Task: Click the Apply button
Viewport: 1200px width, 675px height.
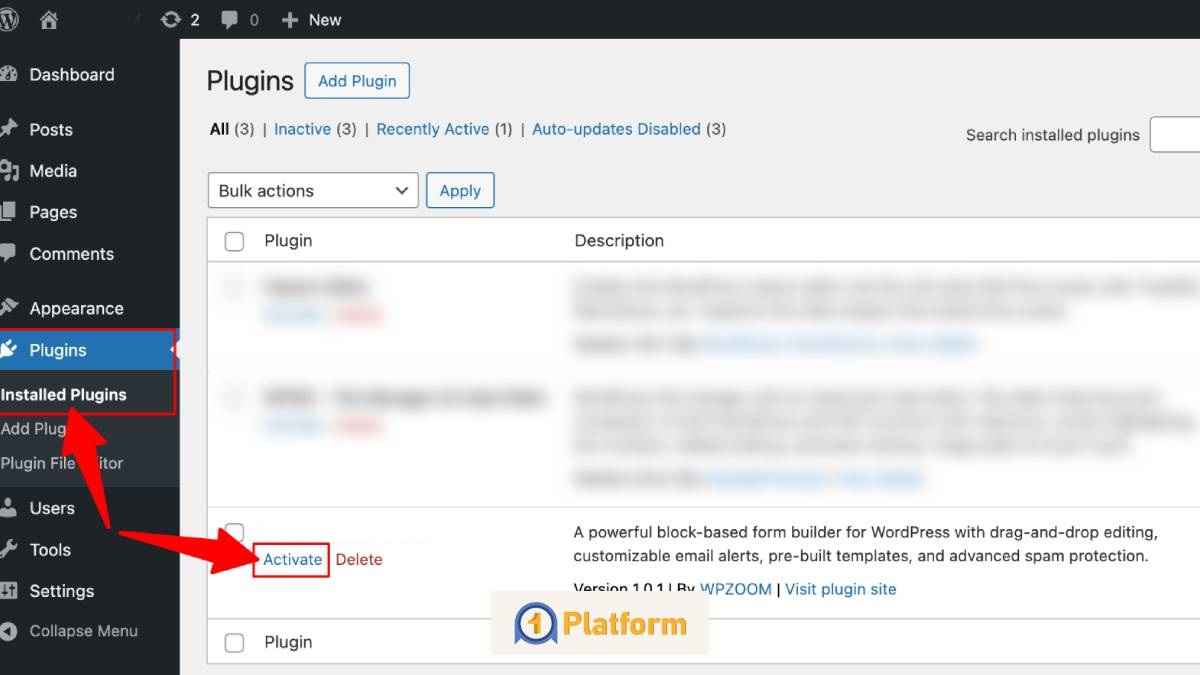Action: [460, 191]
